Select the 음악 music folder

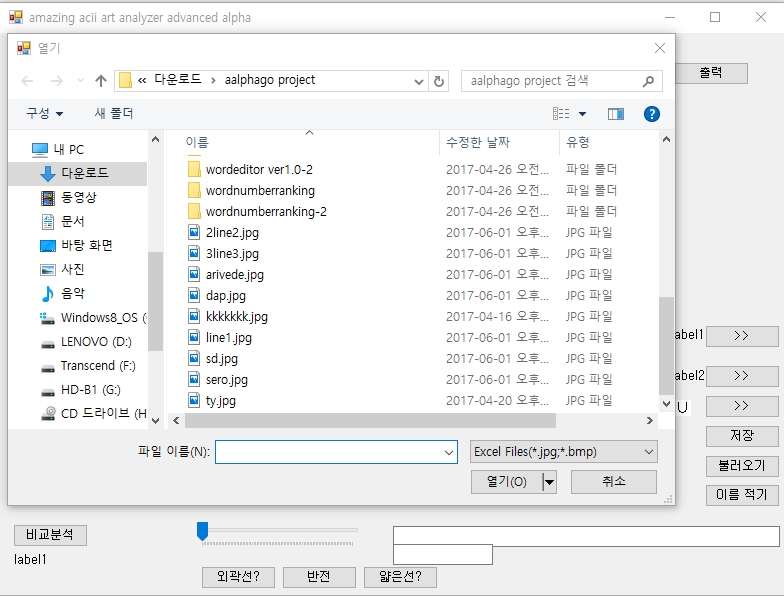coord(72,294)
